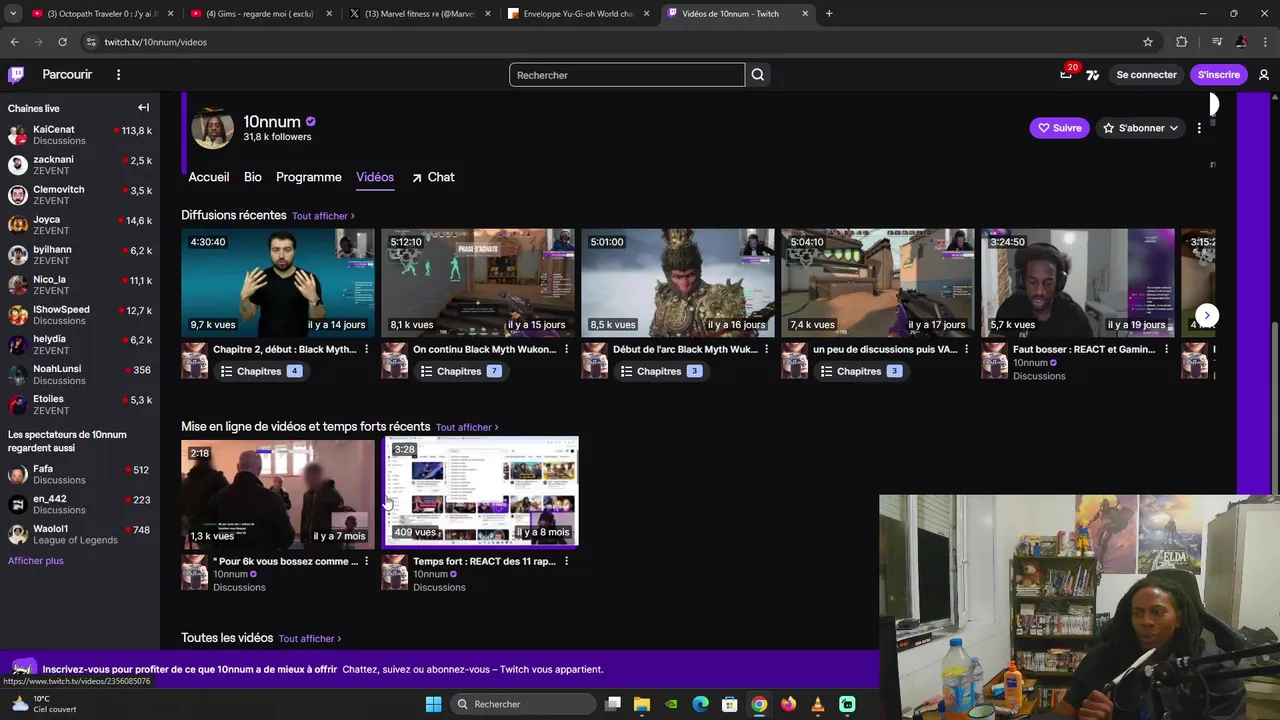
Task: Expand Chapitres for un peu de discussions
Action: [860, 371]
